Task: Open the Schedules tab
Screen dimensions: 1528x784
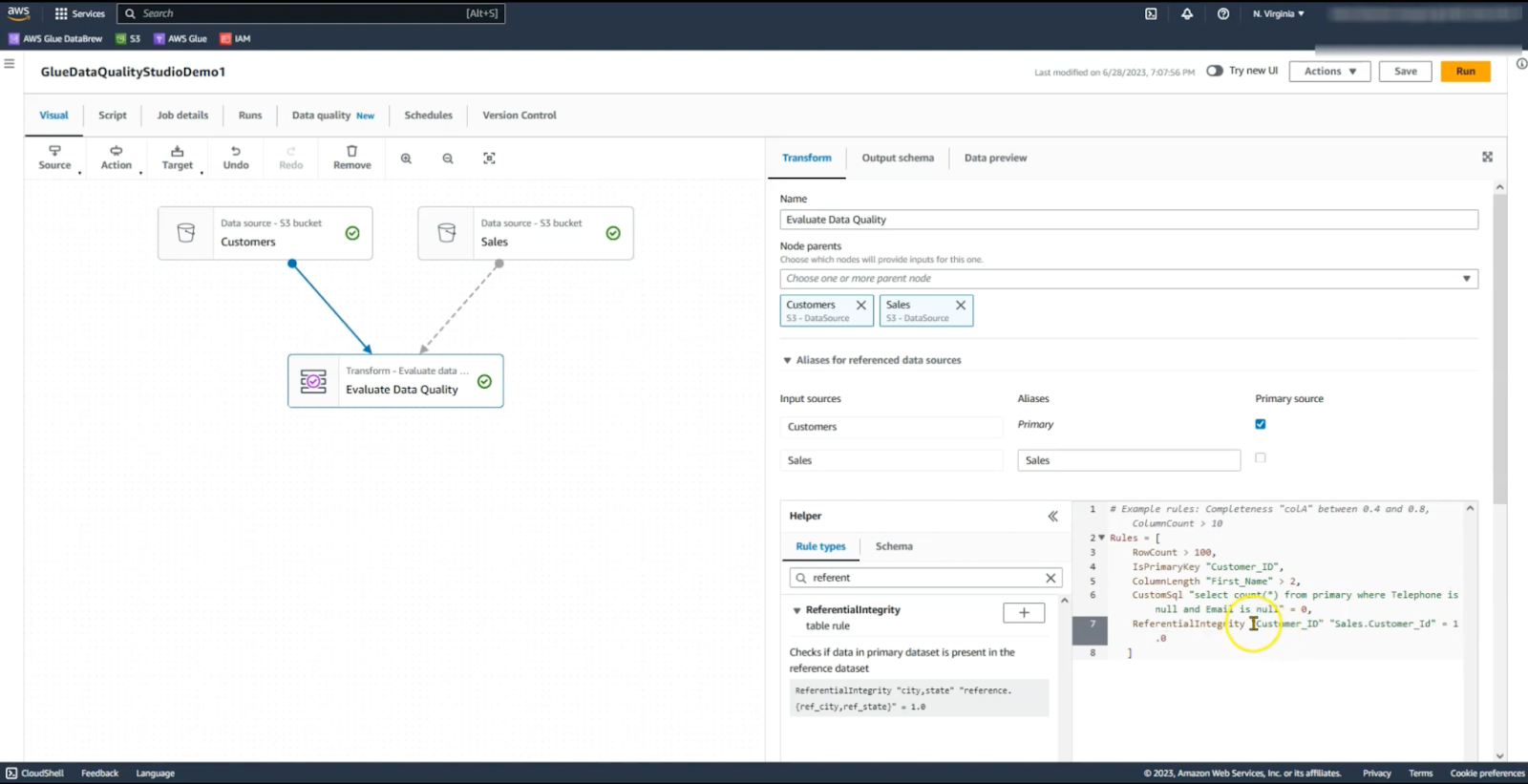Action: pos(428,116)
